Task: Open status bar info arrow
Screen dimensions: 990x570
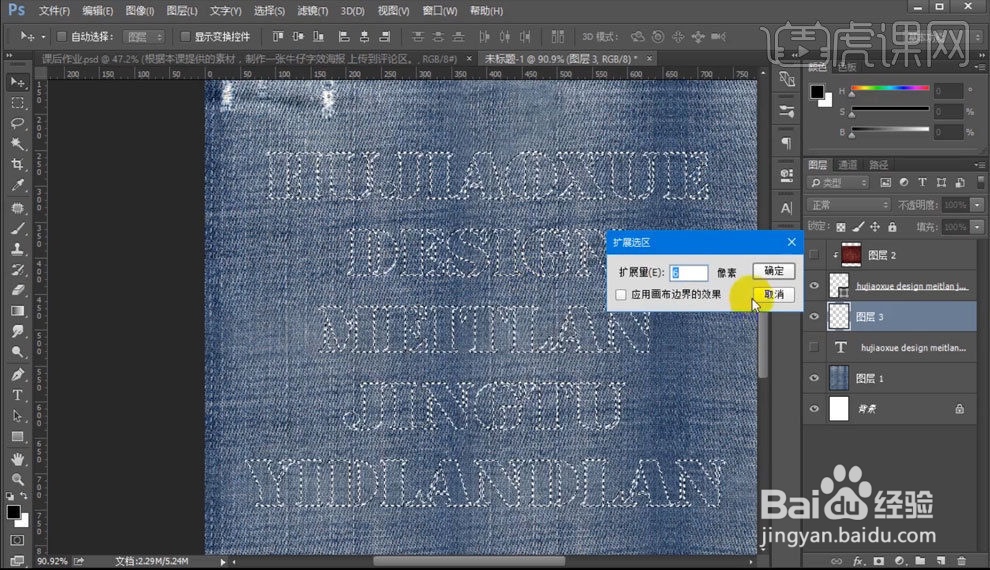Action: (222, 561)
